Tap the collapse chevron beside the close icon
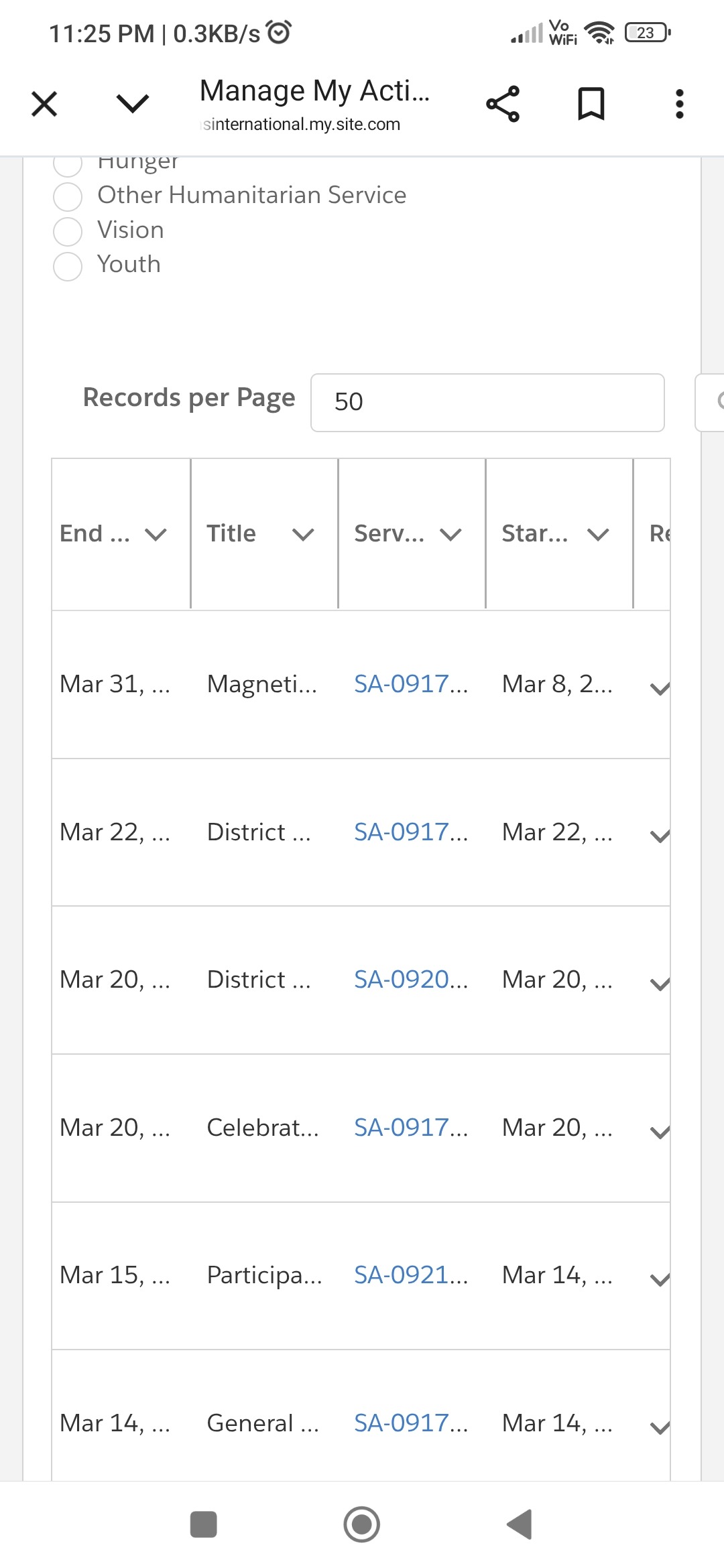This screenshot has height=1568, width=724. coord(131,104)
